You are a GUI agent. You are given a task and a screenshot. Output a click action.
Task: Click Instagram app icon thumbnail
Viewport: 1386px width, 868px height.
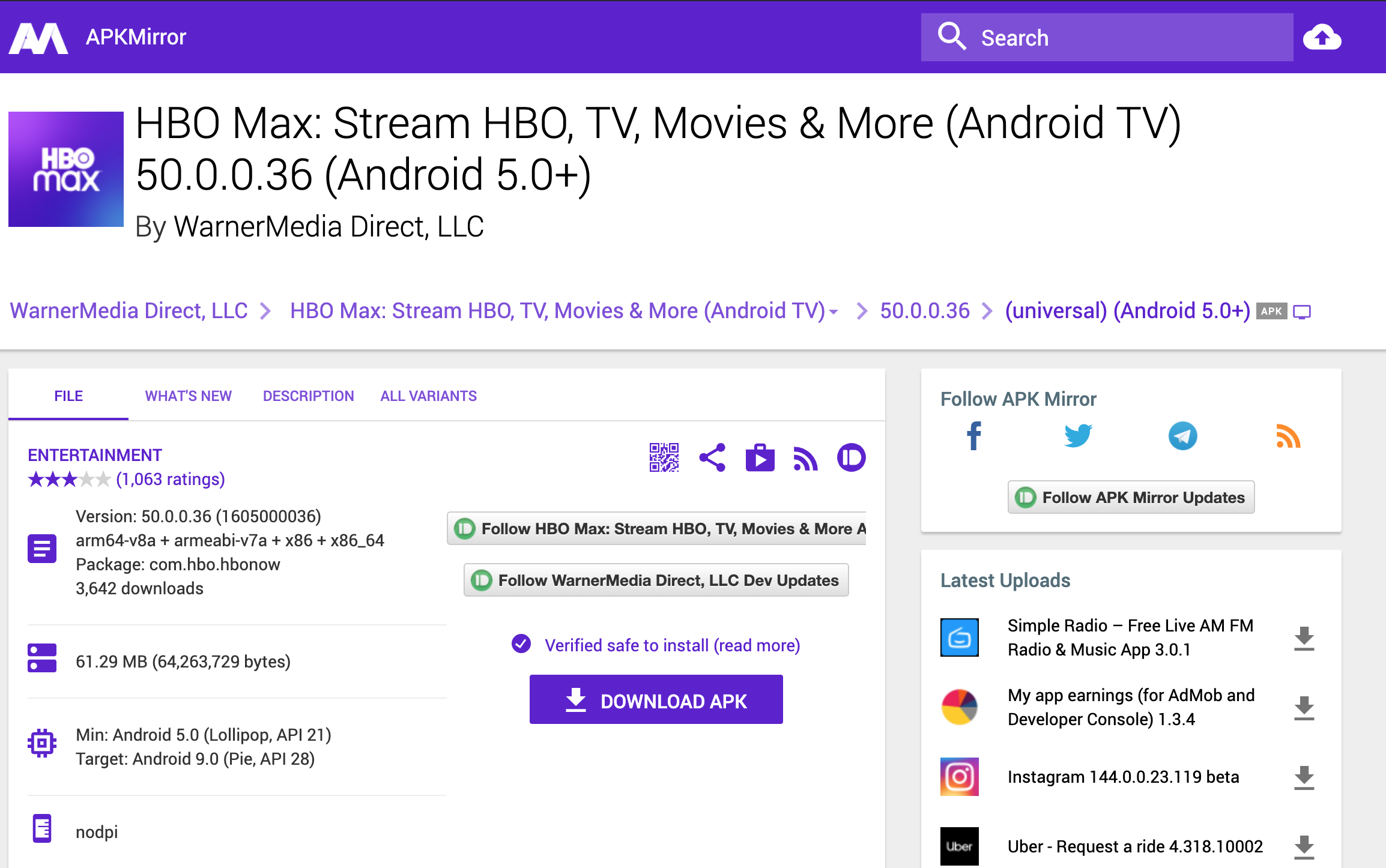coord(959,777)
